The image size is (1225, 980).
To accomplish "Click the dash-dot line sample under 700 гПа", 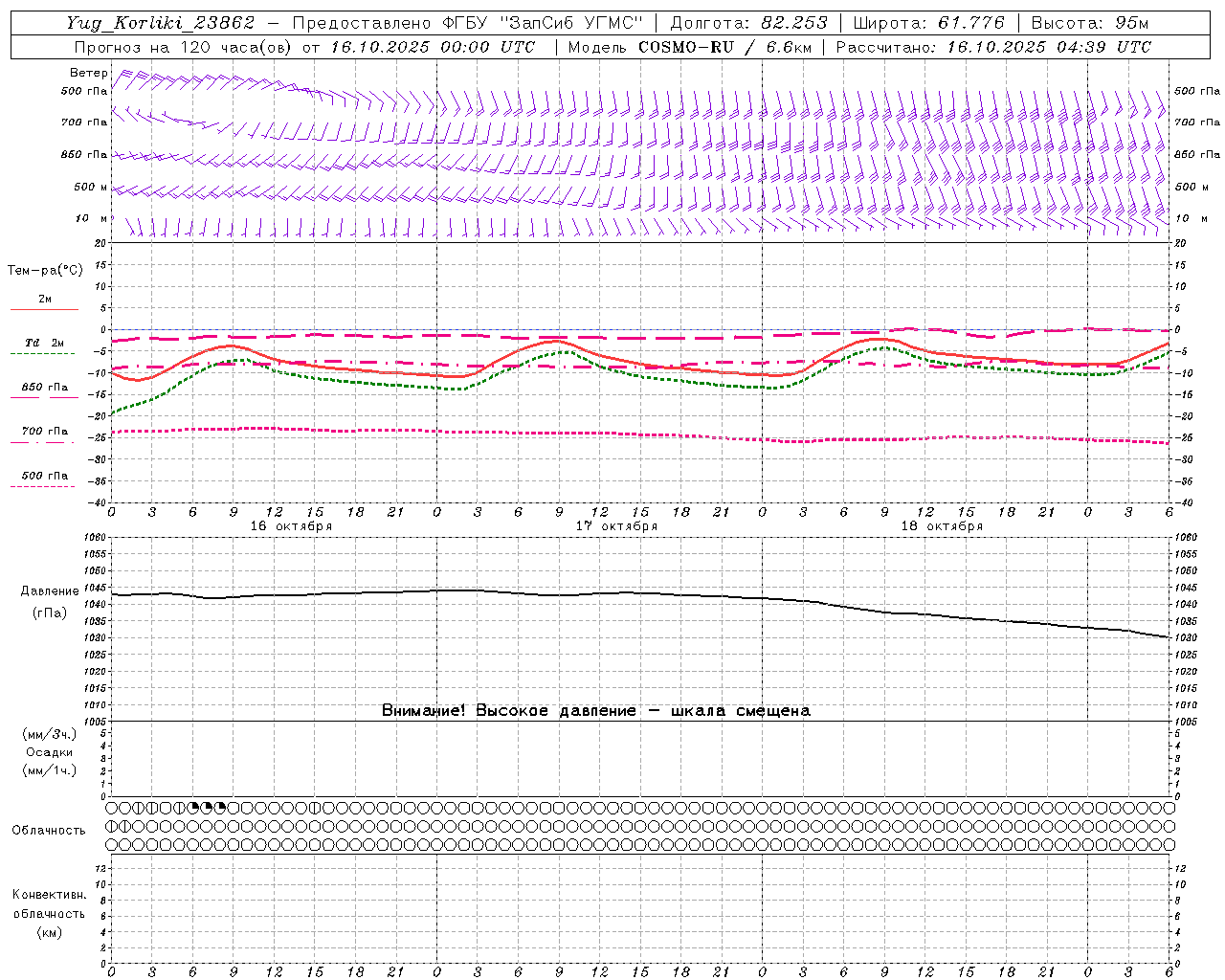I will pos(42,442).
